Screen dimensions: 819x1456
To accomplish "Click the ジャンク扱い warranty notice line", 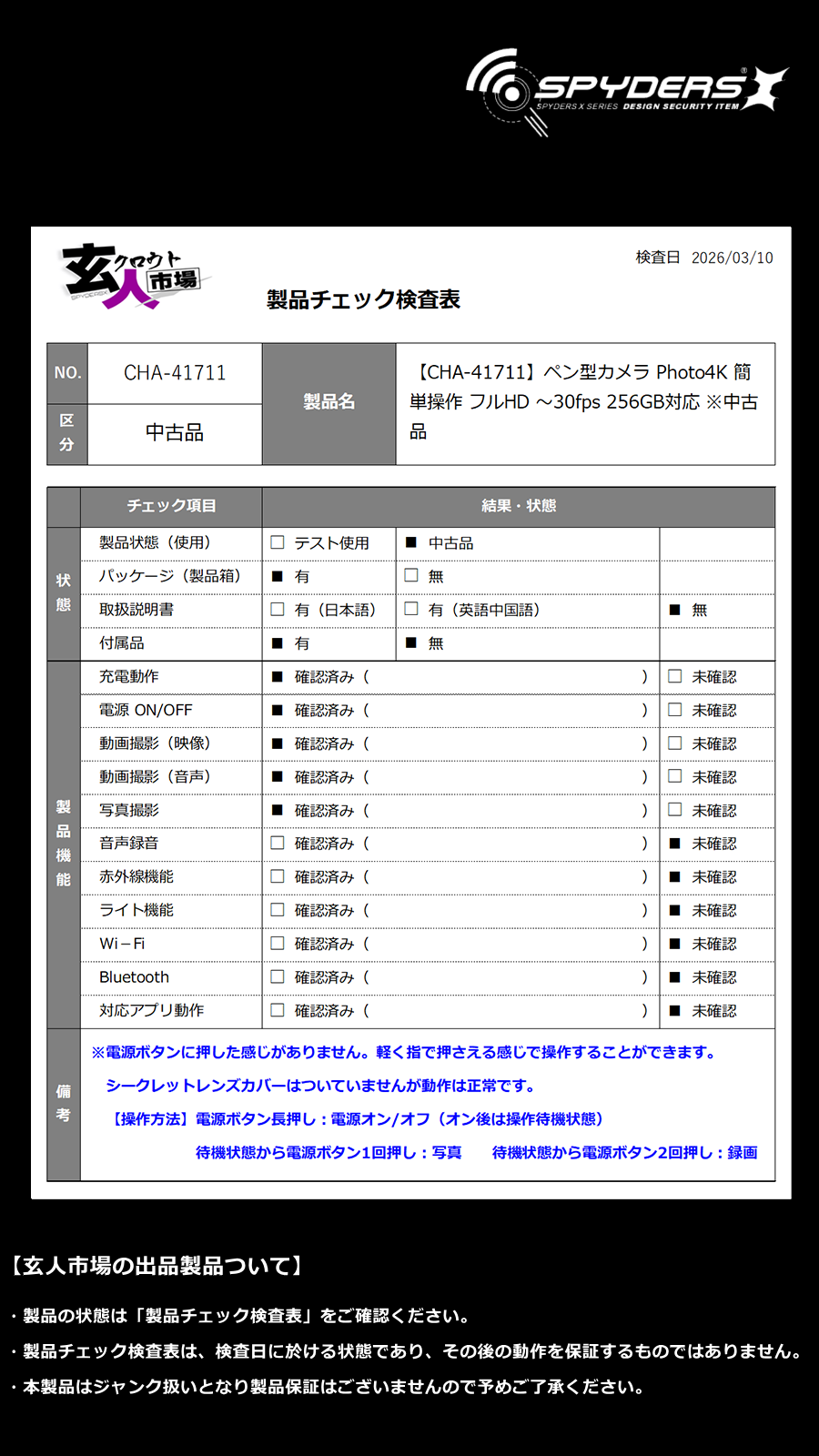I will (x=328, y=1387).
